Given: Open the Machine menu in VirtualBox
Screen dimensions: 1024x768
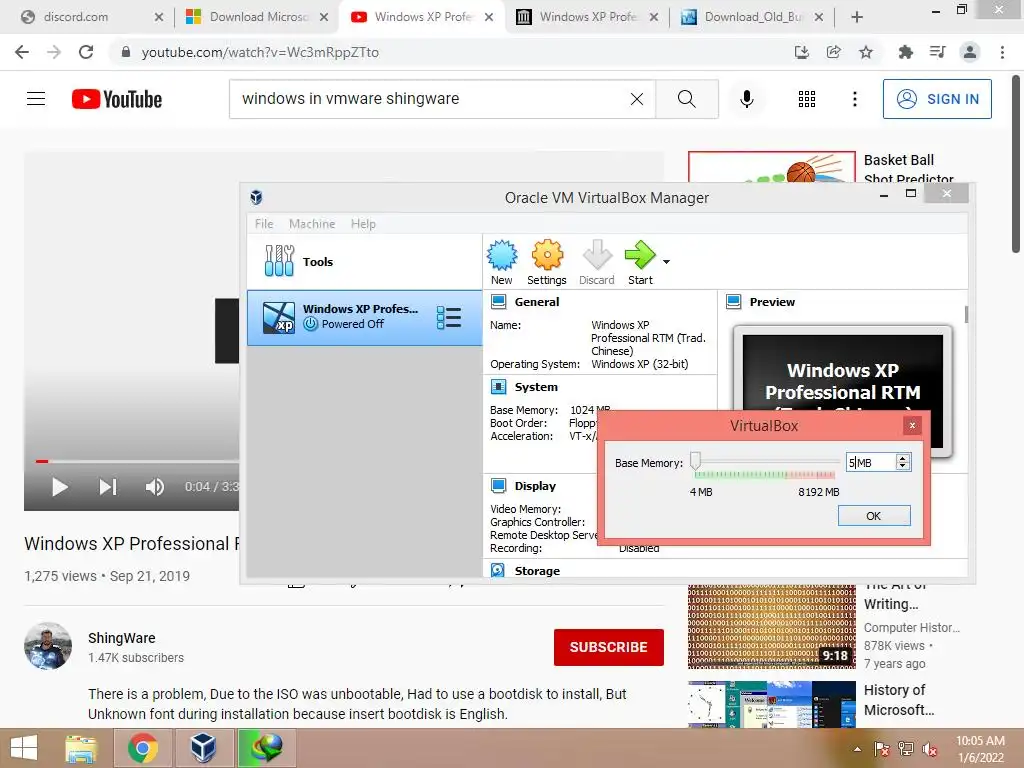Looking at the screenshot, I should (312, 224).
